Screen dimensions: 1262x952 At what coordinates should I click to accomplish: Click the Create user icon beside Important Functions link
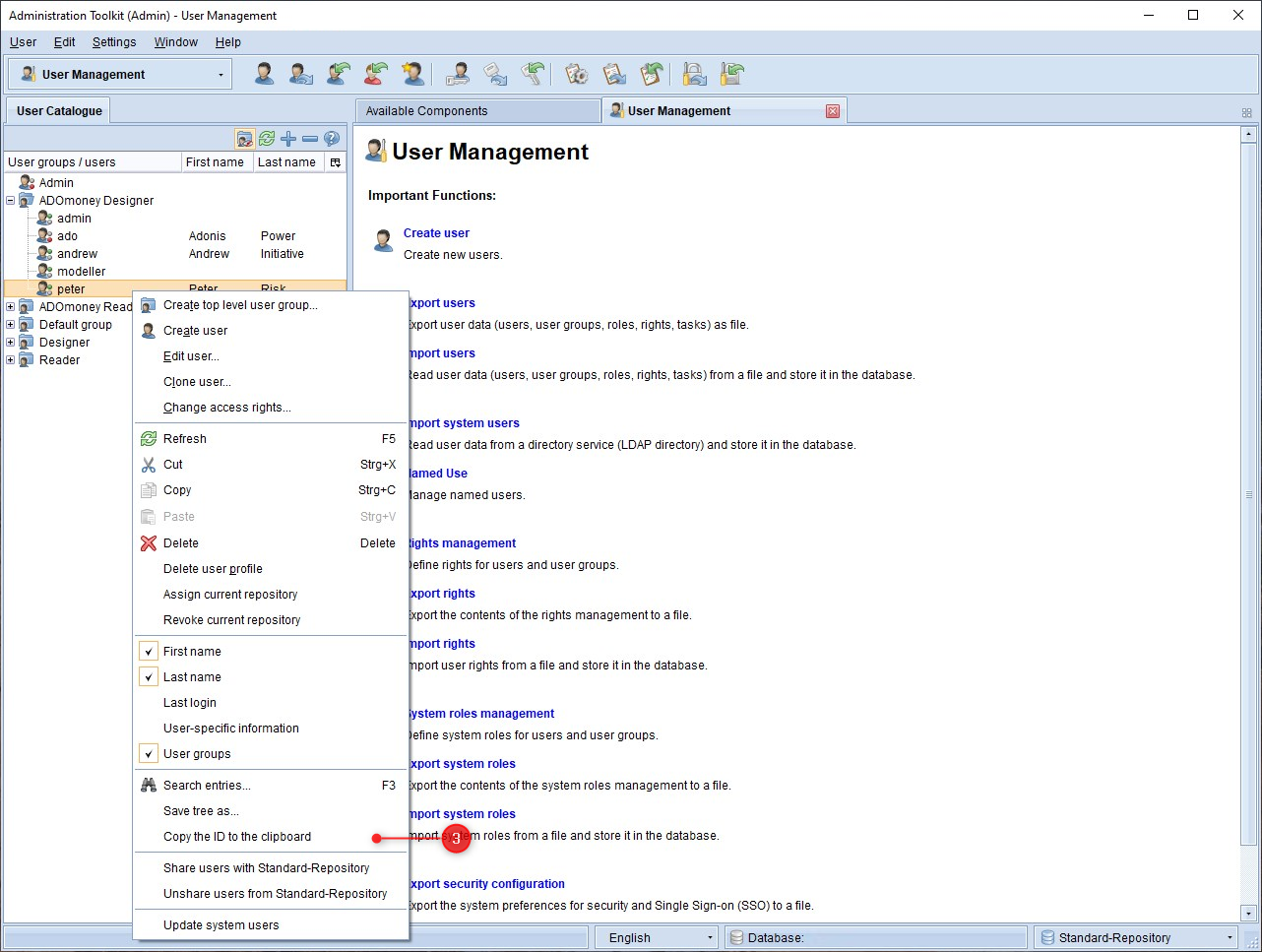coord(384,240)
